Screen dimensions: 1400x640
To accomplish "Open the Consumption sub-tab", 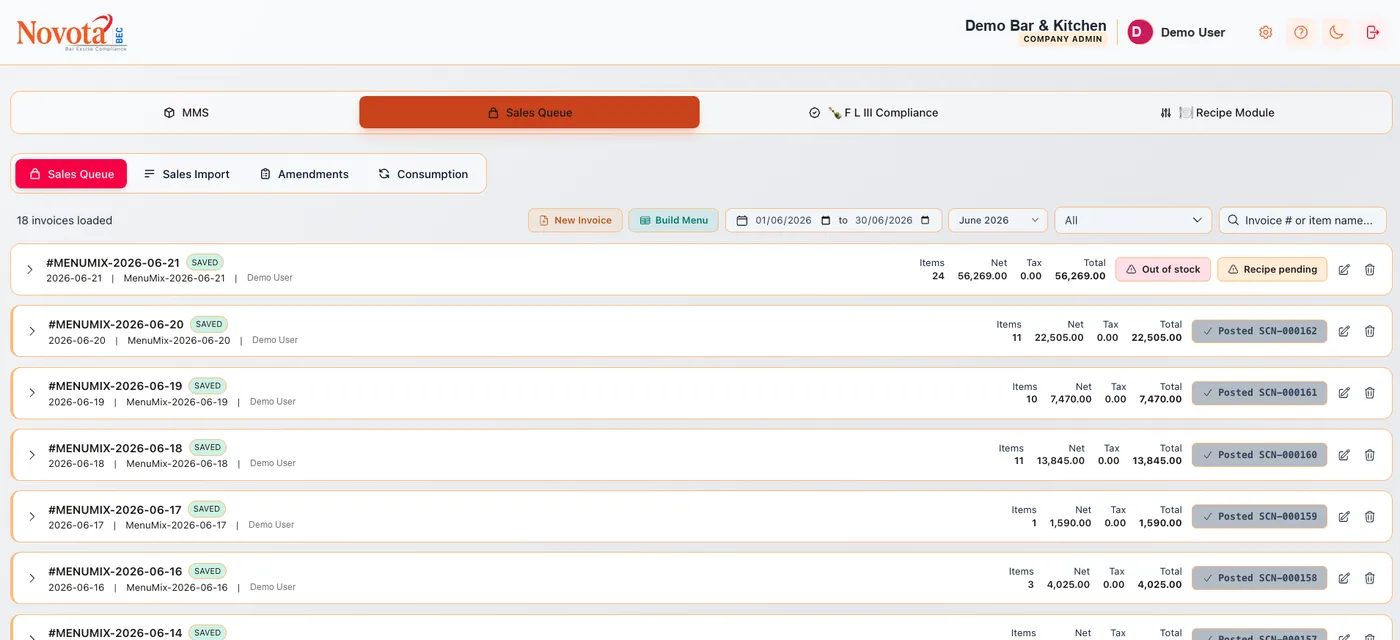I will [423, 174].
